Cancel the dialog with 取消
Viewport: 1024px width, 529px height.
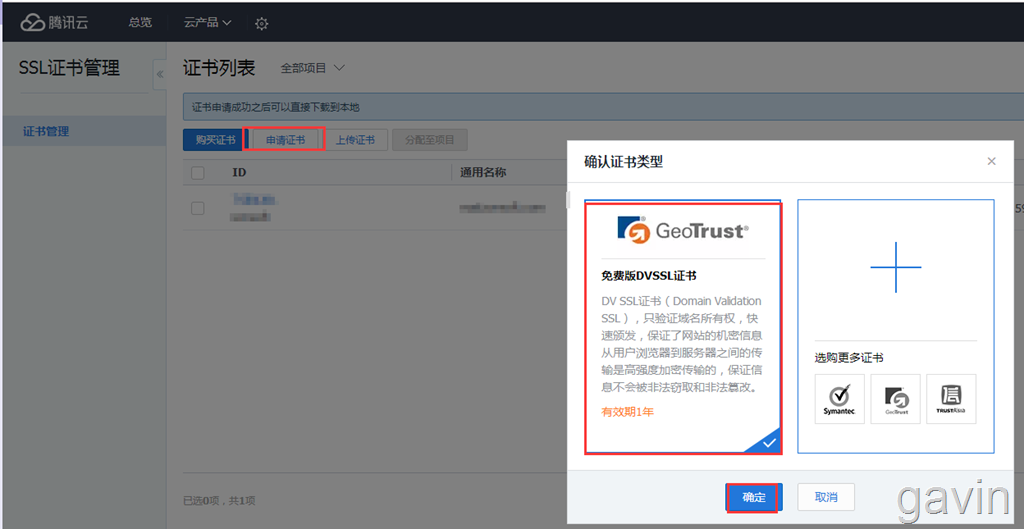pyautogui.click(x=825, y=497)
